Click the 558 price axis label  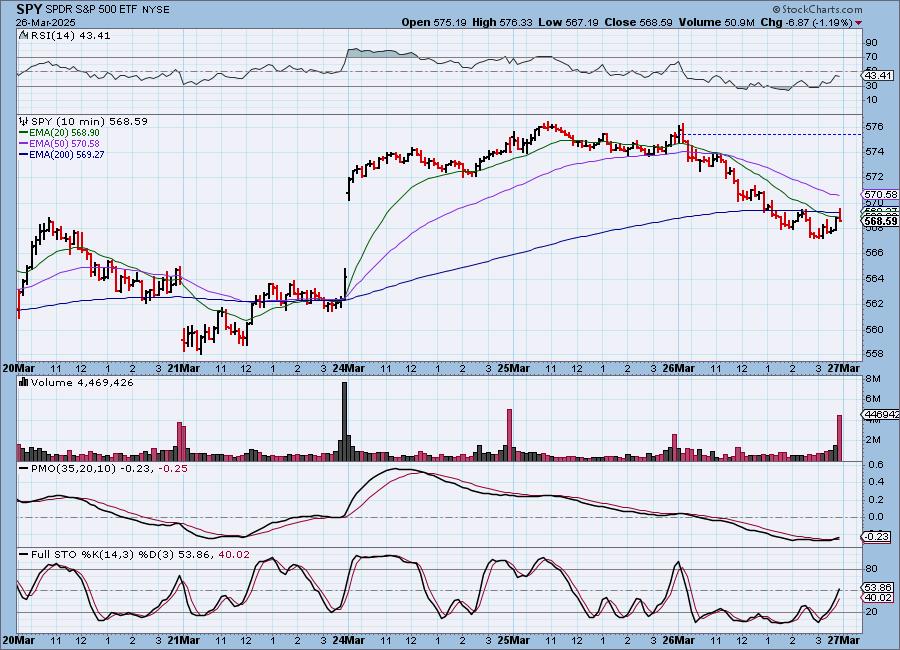pos(875,354)
